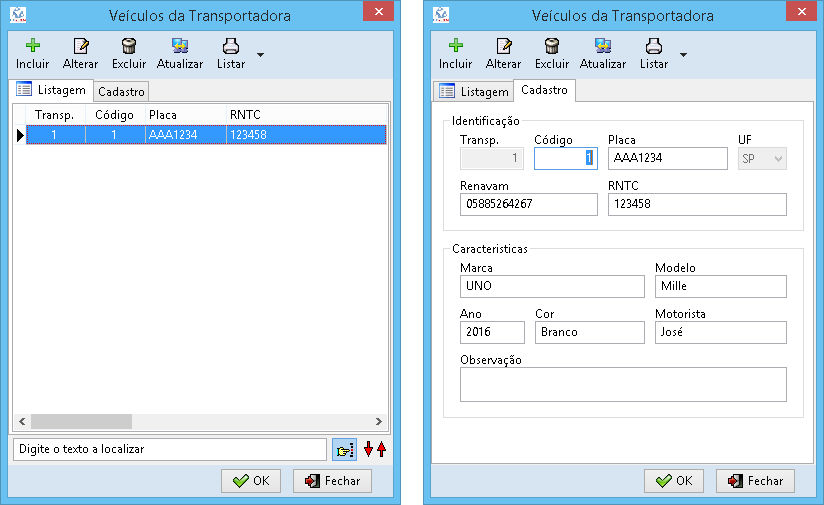Click the row indicator triangle in grid
Image resolution: width=824 pixels, height=505 pixels.
click(20, 135)
